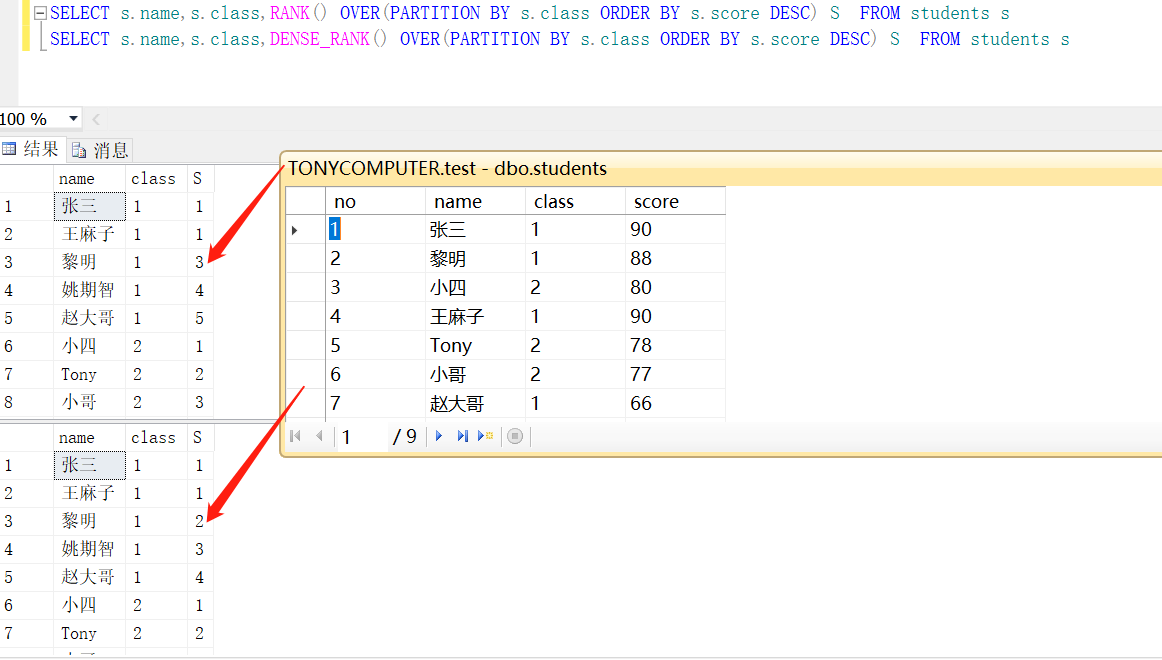Select 赵大哥 in the students table window
Screen dimensions: 1162x660
(475, 404)
